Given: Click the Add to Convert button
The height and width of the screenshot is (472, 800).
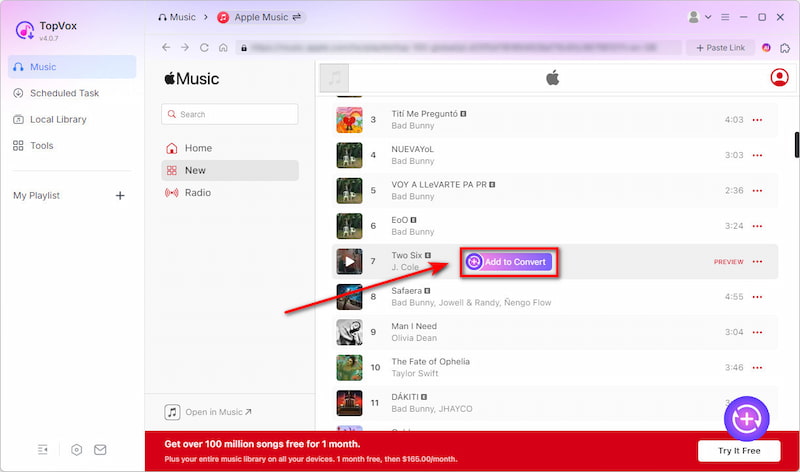Looking at the screenshot, I should (508, 262).
